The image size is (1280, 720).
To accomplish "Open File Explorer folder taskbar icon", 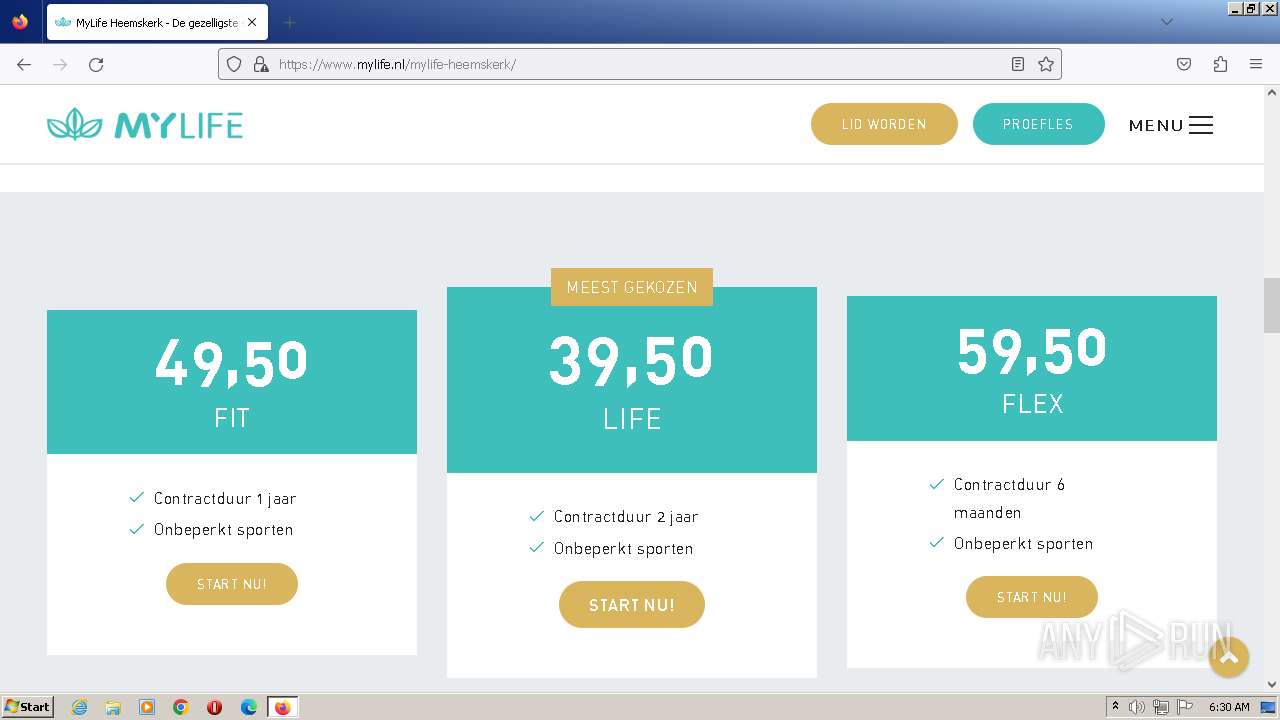I will [113, 707].
